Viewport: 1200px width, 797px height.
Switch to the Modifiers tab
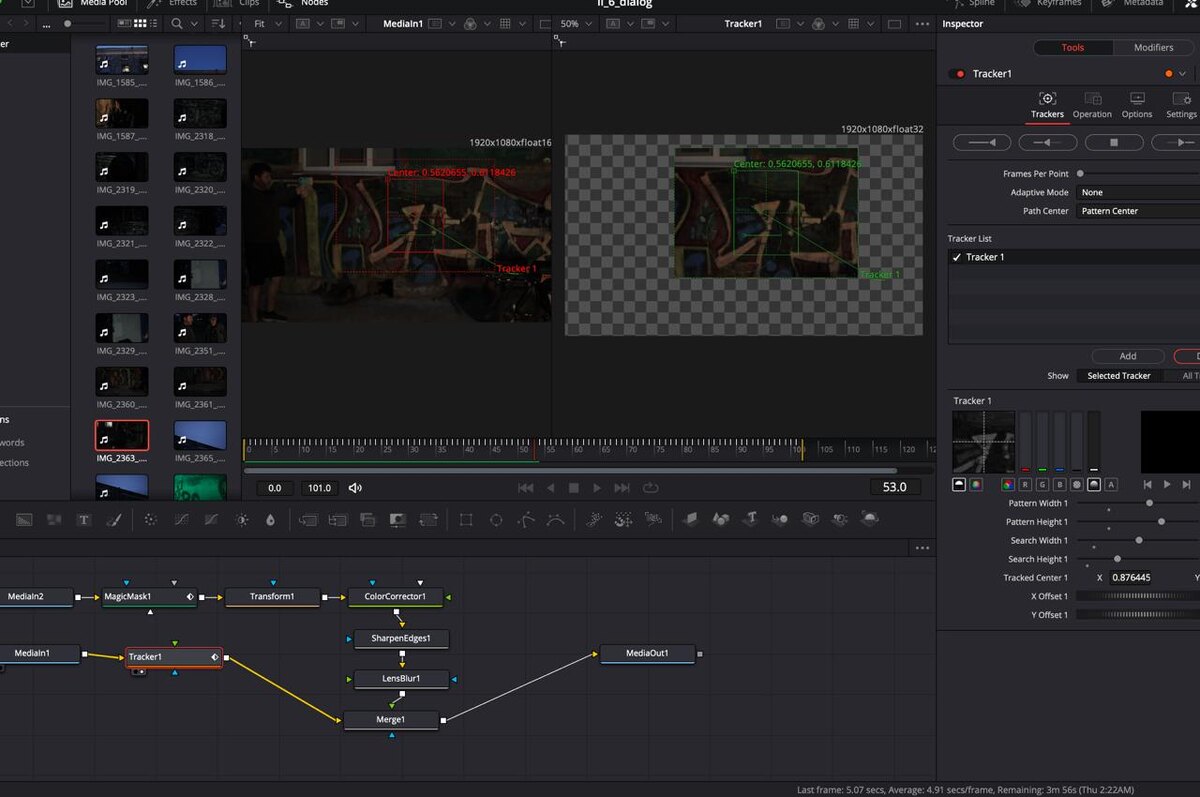(x=1153, y=47)
